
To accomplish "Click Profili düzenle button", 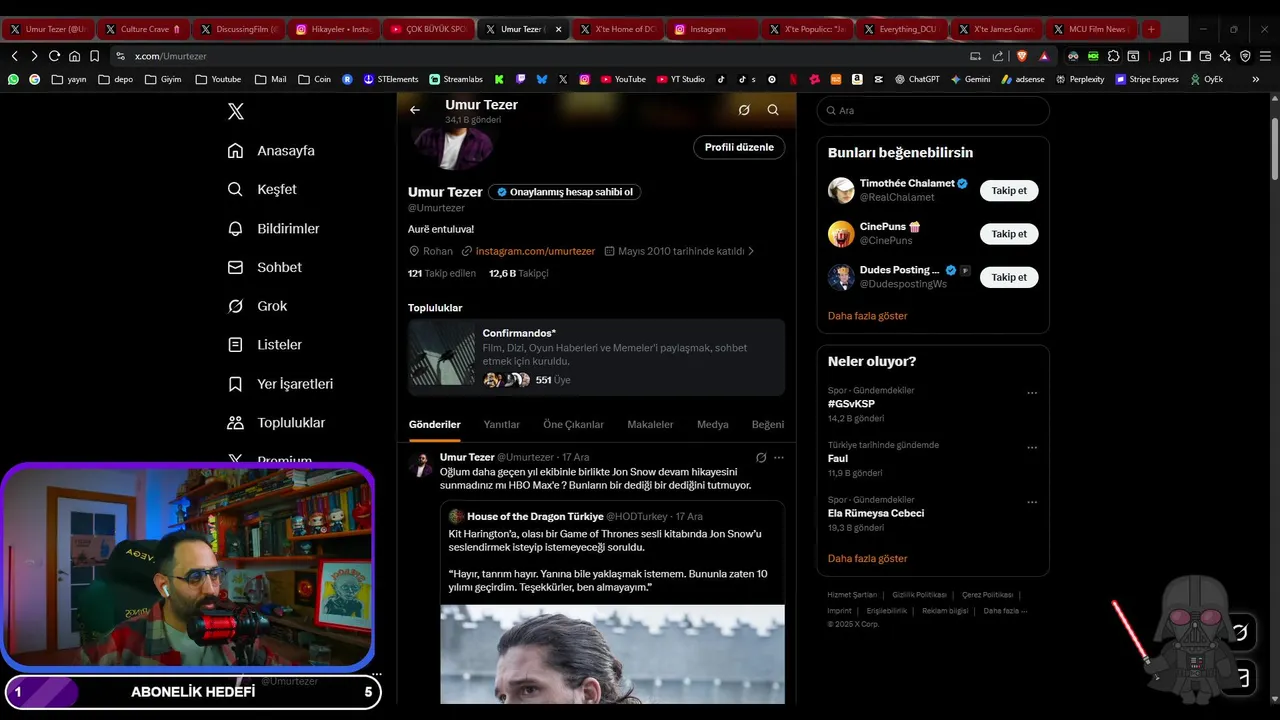I will pos(739,147).
